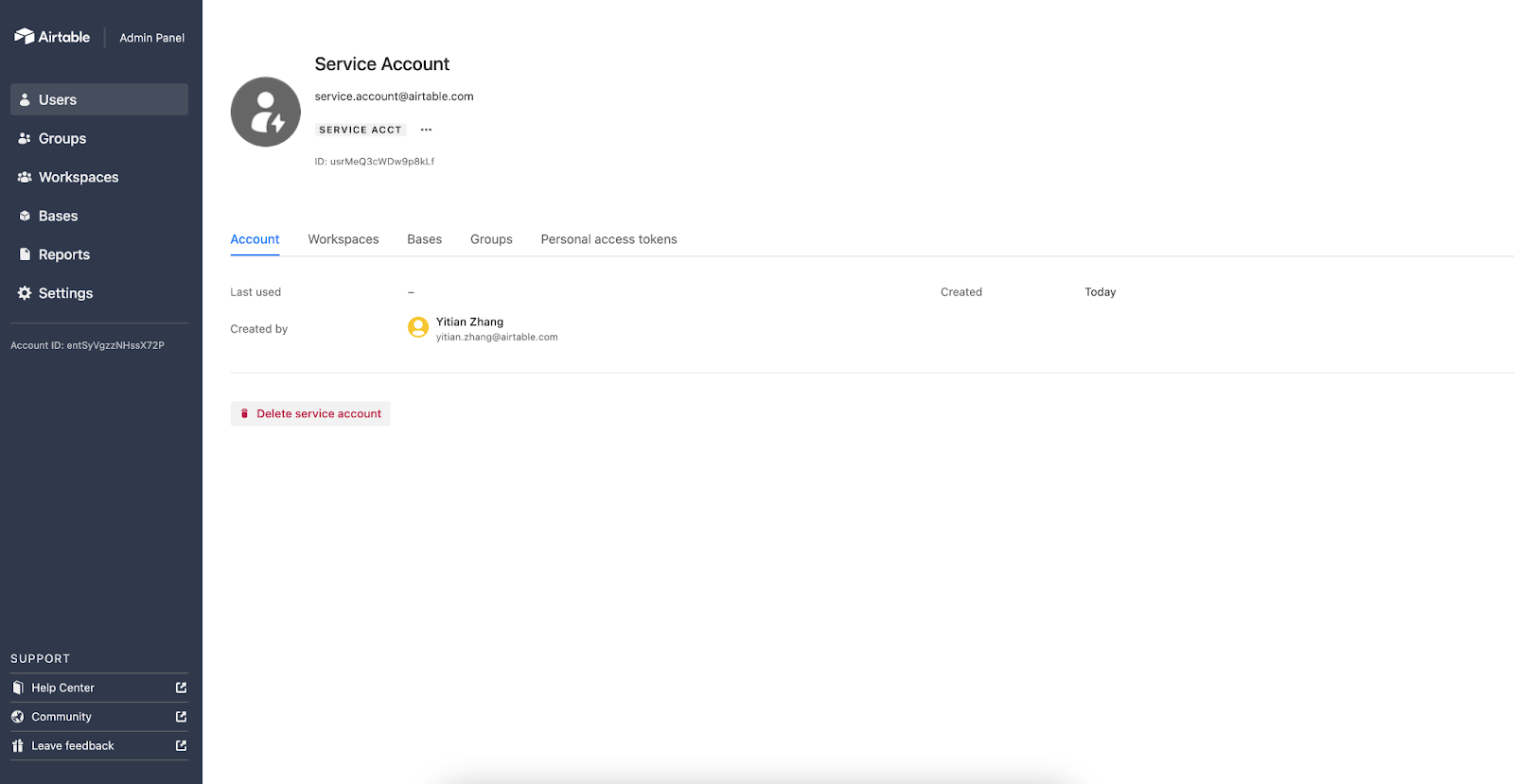Click the Groups icon in sidebar
1514x784 pixels.
pyautogui.click(x=25, y=138)
